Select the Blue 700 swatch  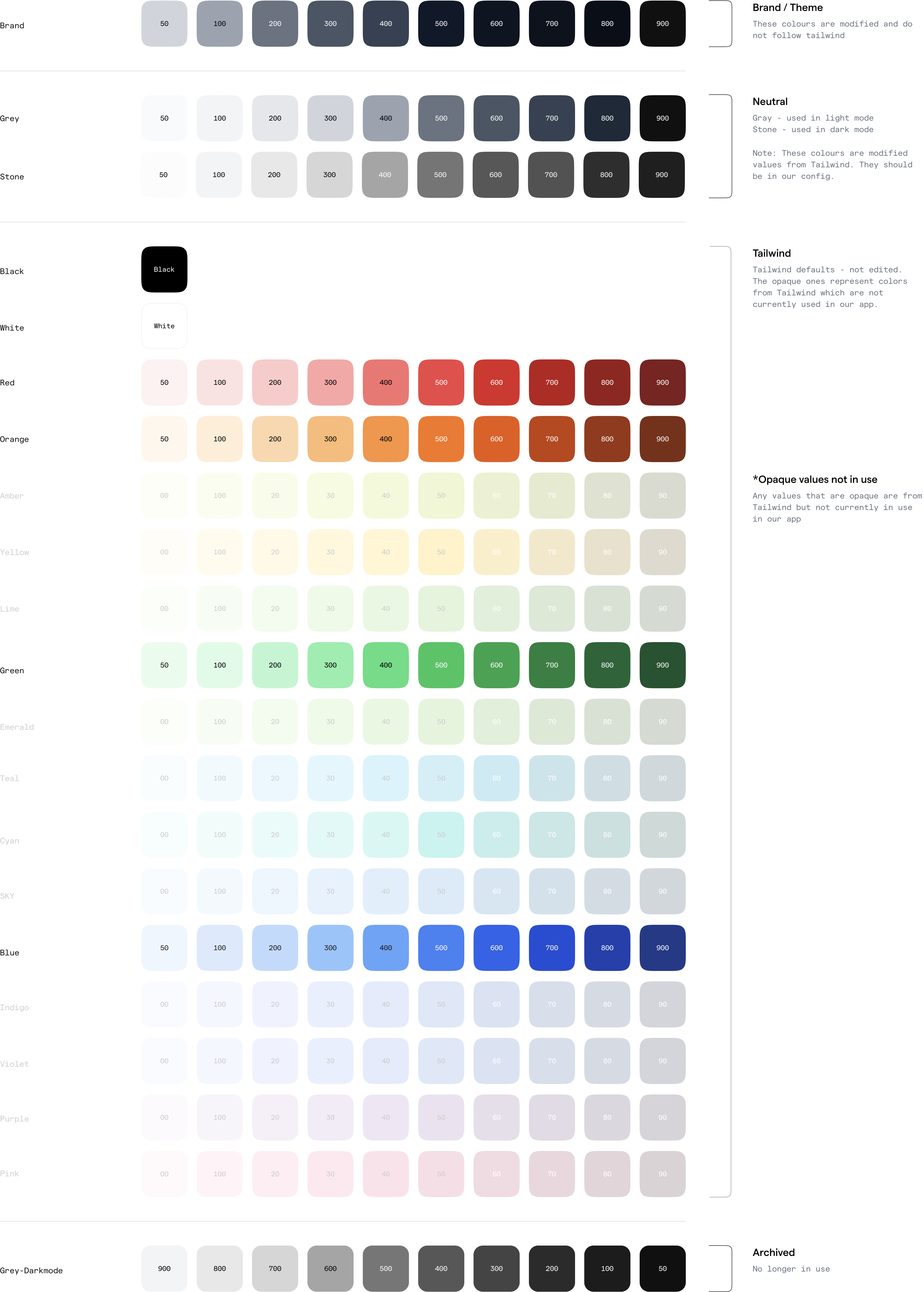pyautogui.click(x=551, y=948)
